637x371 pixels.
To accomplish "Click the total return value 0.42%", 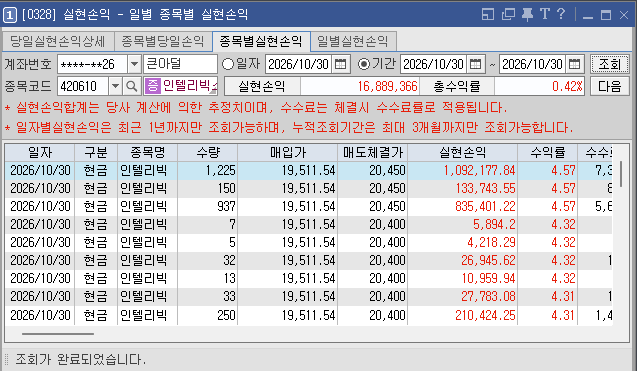I will click(x=567, y=86).
